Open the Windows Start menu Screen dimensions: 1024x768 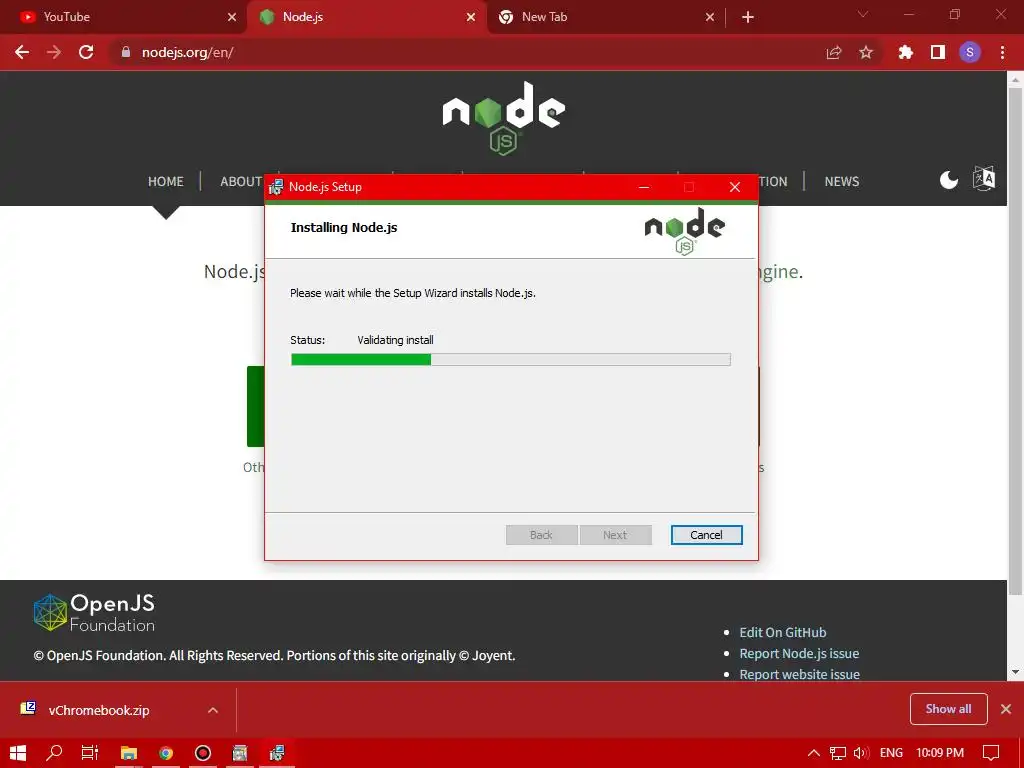[18, 753]
